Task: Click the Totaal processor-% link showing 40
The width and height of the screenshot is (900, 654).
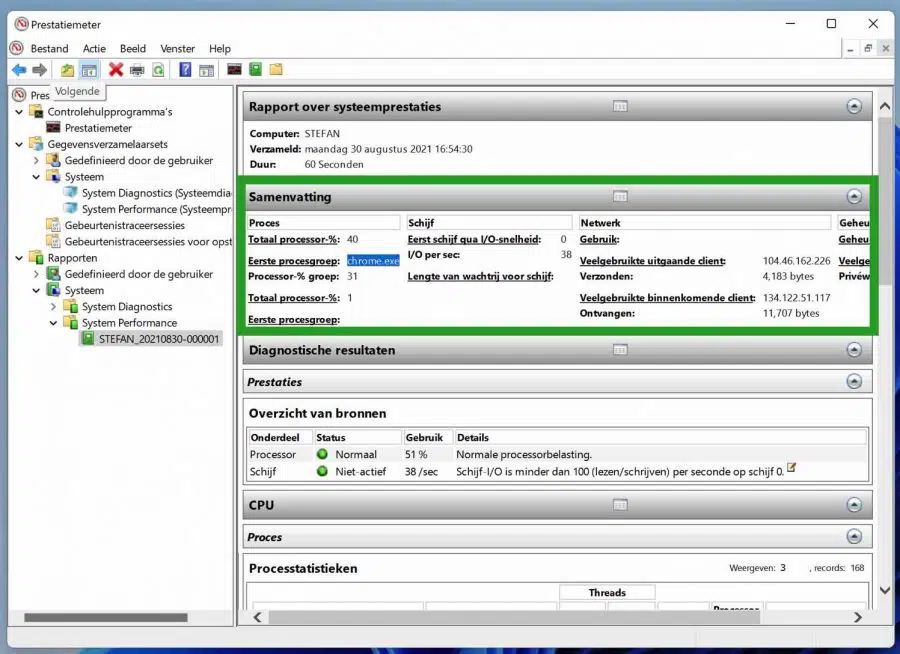Action: click(x=294, y=239)
